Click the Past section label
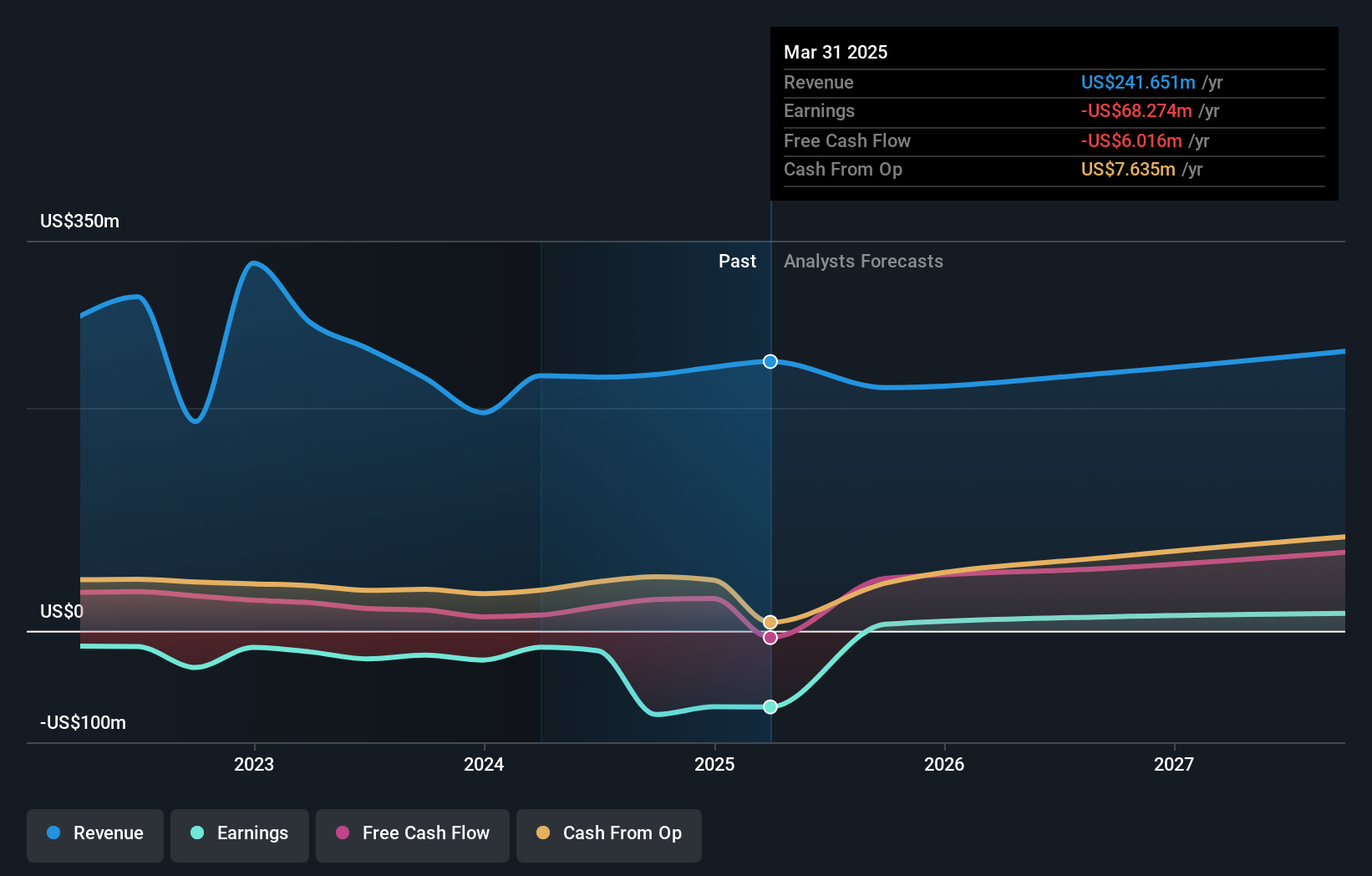Image resolution: width=1372 pixels, height=876 pixels. 737,262
